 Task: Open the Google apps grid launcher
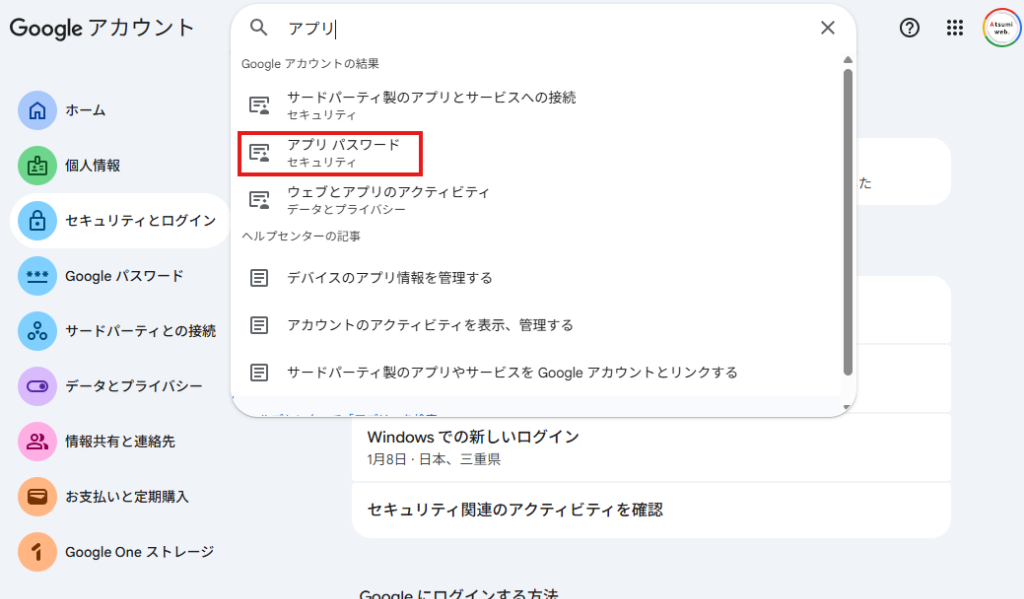click(955, 28)
